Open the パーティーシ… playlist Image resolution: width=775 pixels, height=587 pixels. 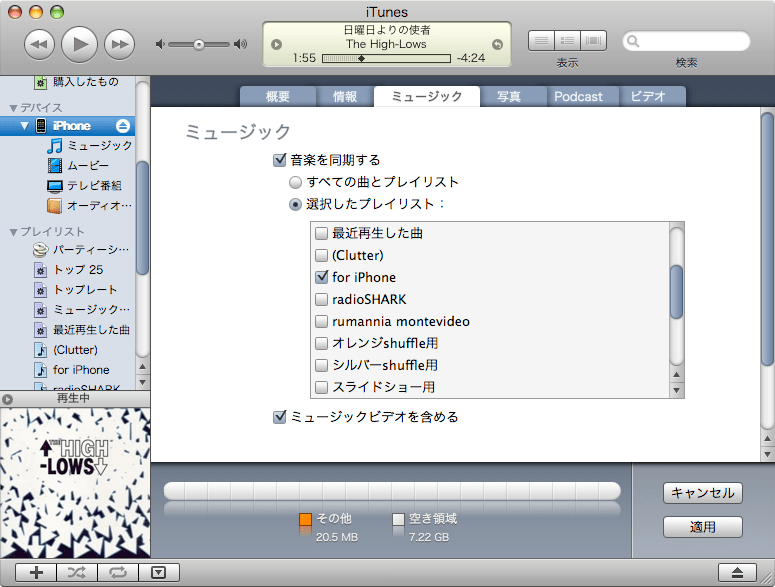(x=82, y=250)
